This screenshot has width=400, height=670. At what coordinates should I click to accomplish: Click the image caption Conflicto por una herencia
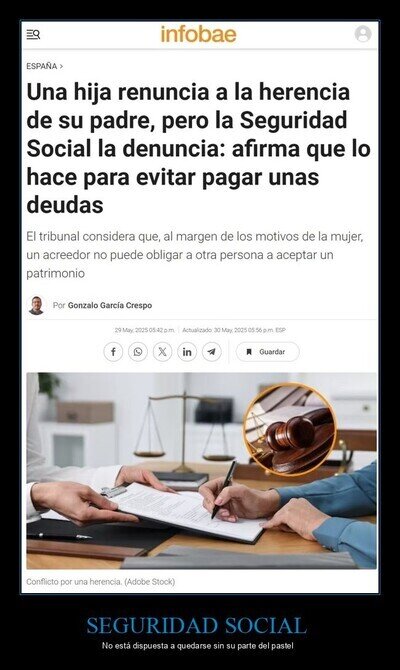[100, 582]
